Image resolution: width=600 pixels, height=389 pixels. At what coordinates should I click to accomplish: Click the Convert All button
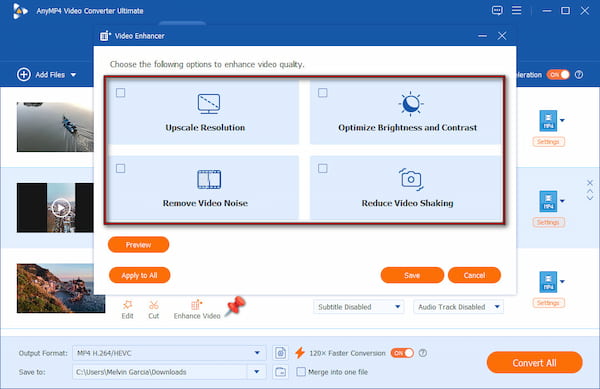point(535,363)
